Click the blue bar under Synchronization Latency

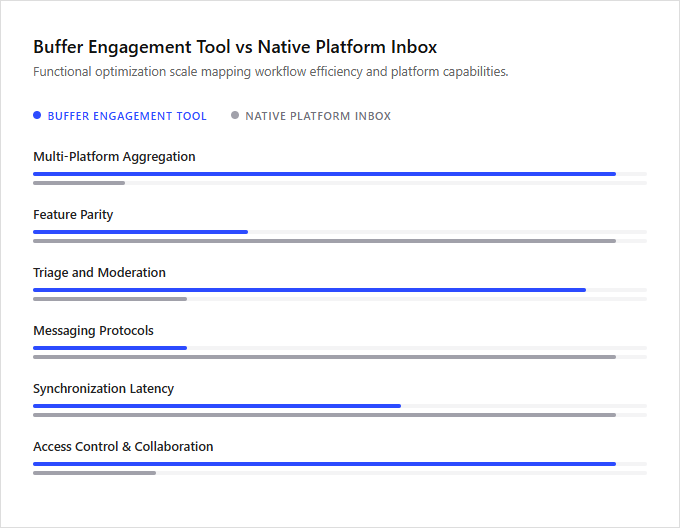(x=217, y=406)
